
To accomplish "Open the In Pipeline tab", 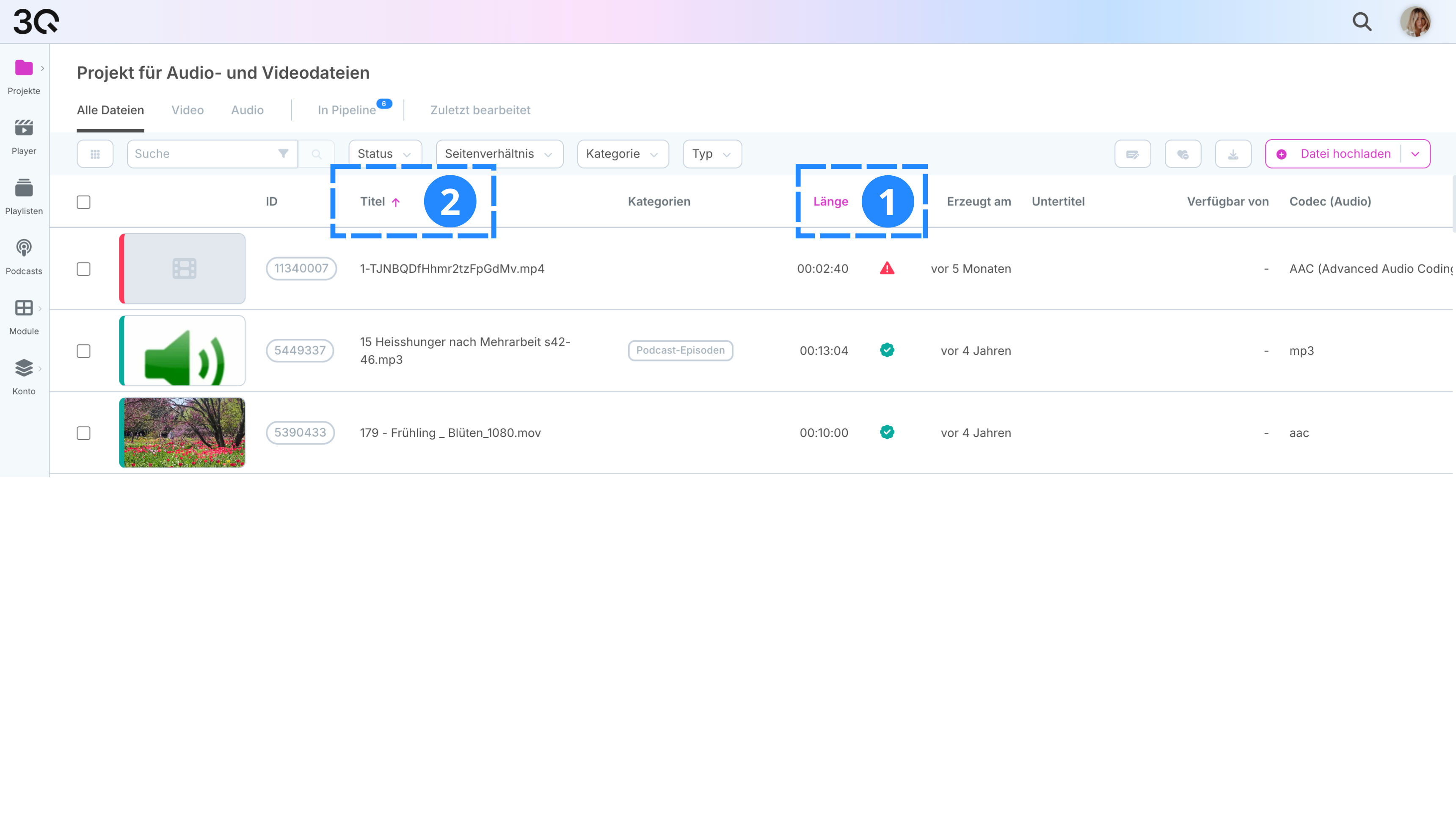I will coord(347,110).
